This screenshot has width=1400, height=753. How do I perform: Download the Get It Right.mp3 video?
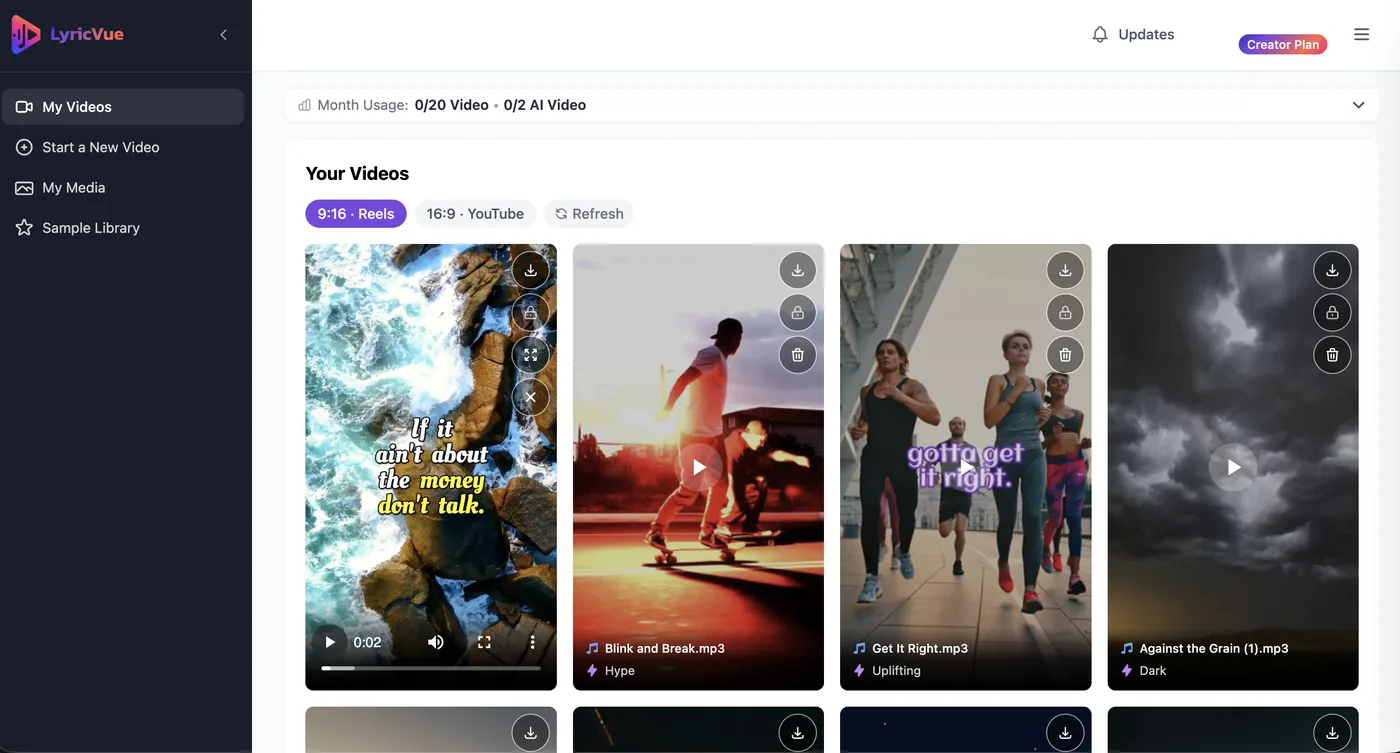point(1065,270)
